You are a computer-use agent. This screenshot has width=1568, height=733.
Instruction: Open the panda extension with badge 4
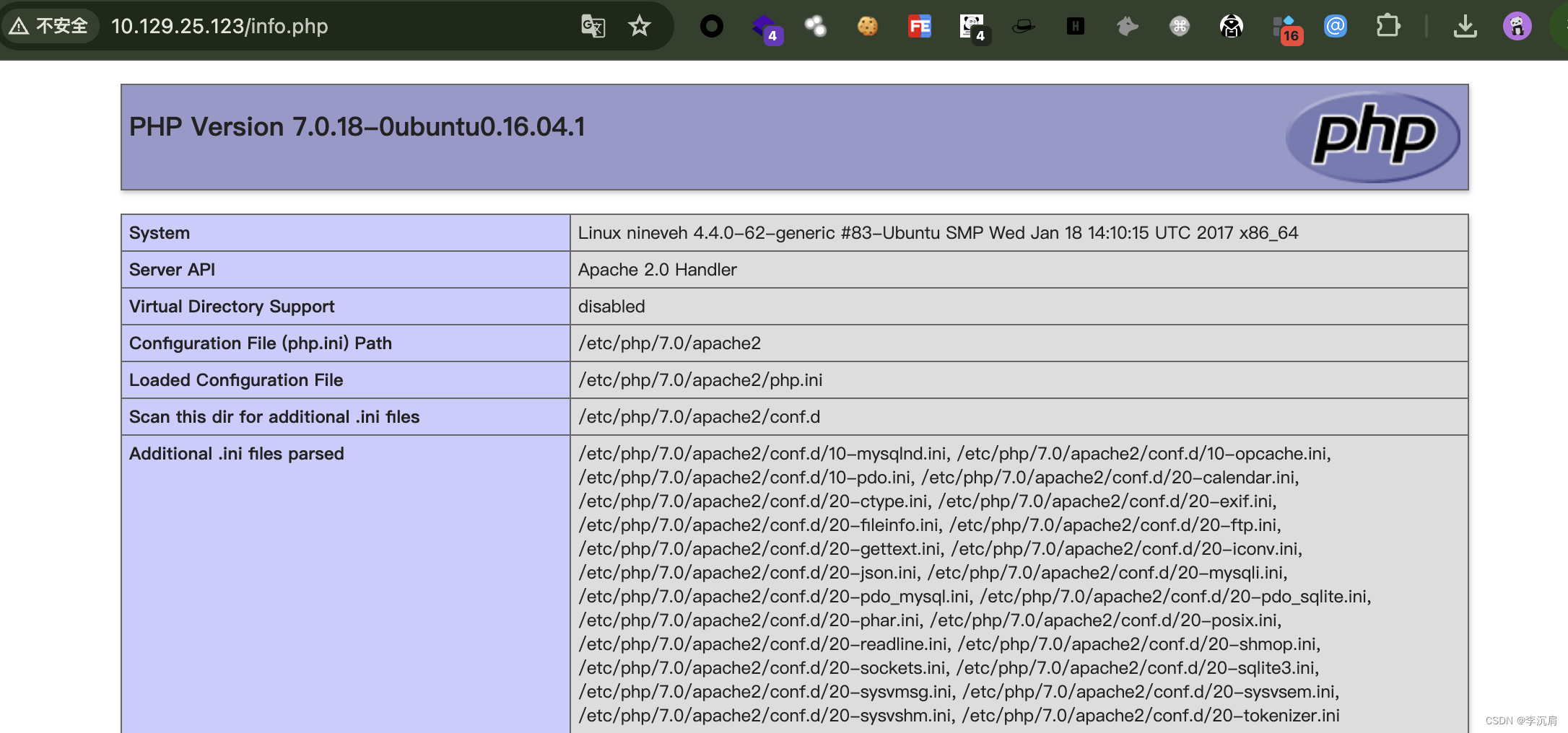pyautogui.click(x=974, y=28)
